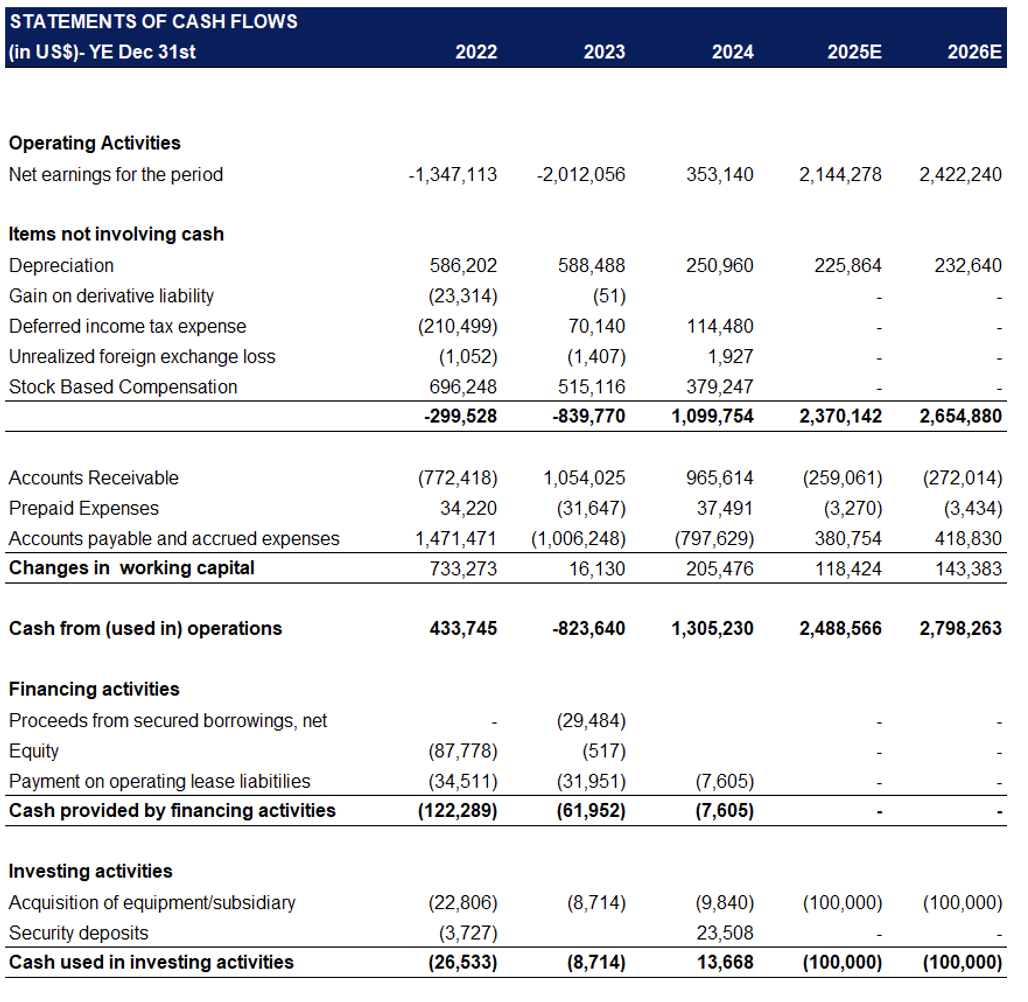This screenshot has height=1002, width=1028.
Task: Click operations cash value -823,640
Action: pos(588,629)
